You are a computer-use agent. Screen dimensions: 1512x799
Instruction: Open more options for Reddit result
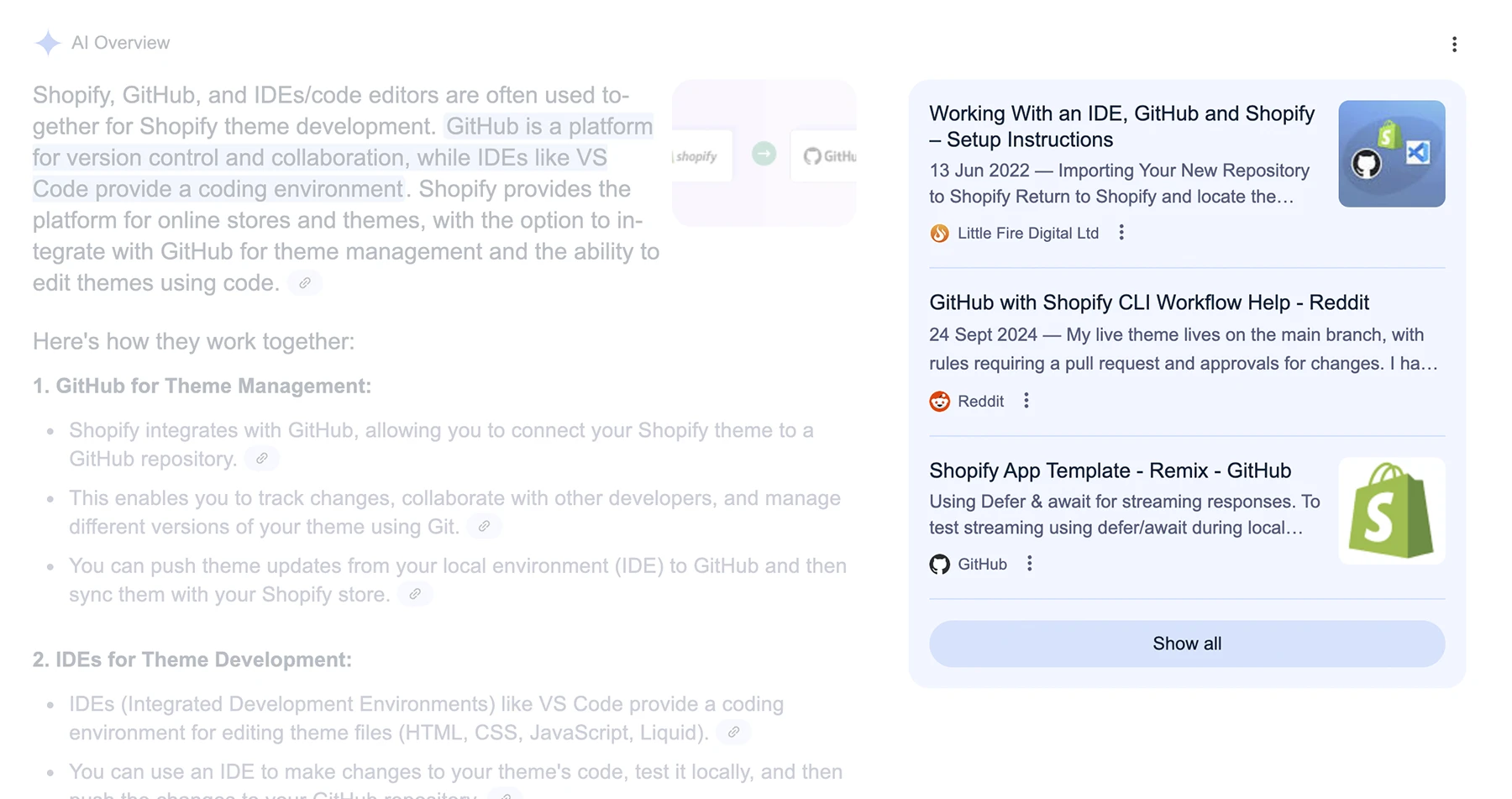pyautogui.click(x=1026, y=401)
